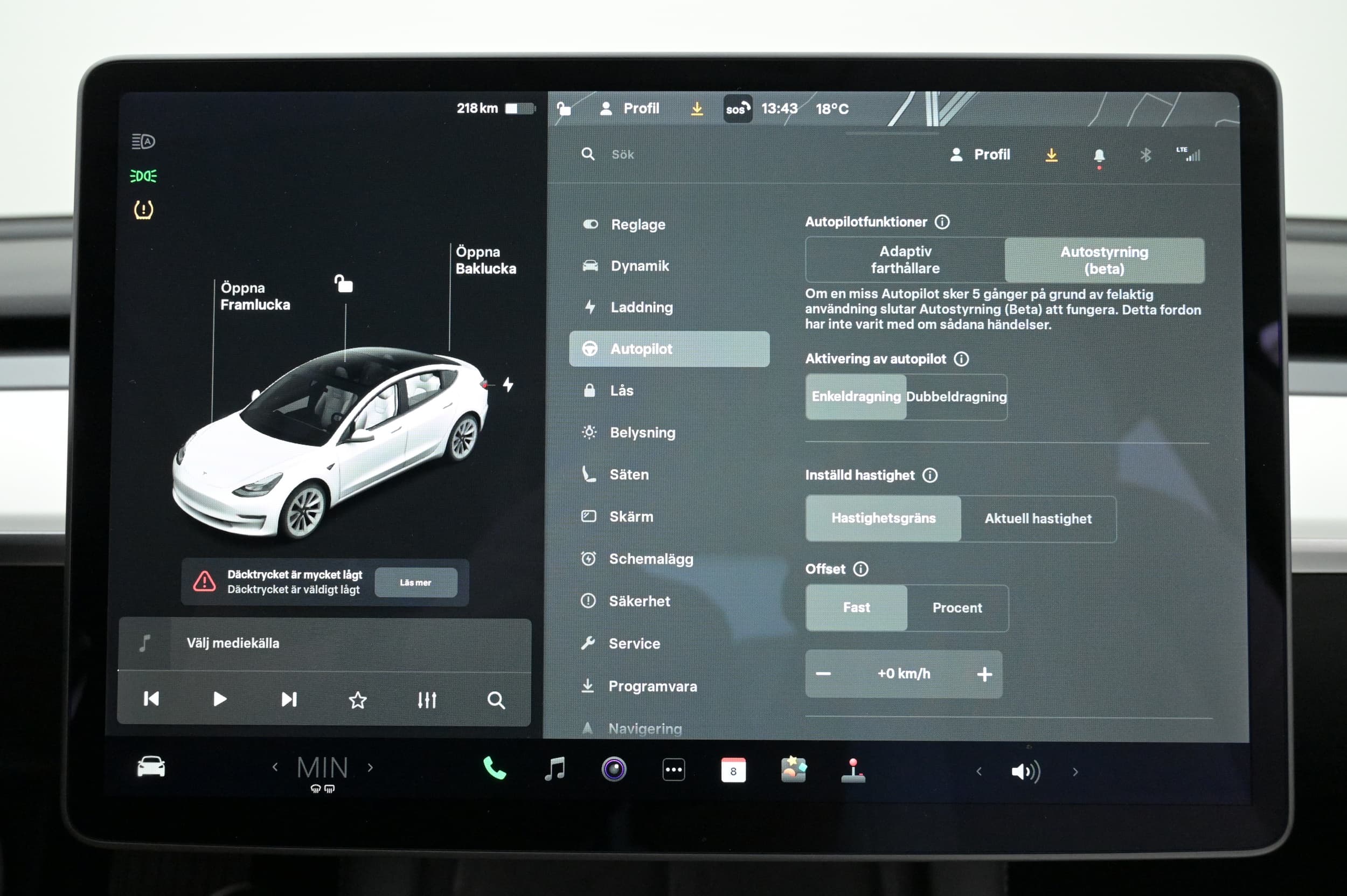The height and width of the screenshot is (896, 1347).
Task: Skip to the previous track
Action: pyautogui.click(x=151, y=699)
